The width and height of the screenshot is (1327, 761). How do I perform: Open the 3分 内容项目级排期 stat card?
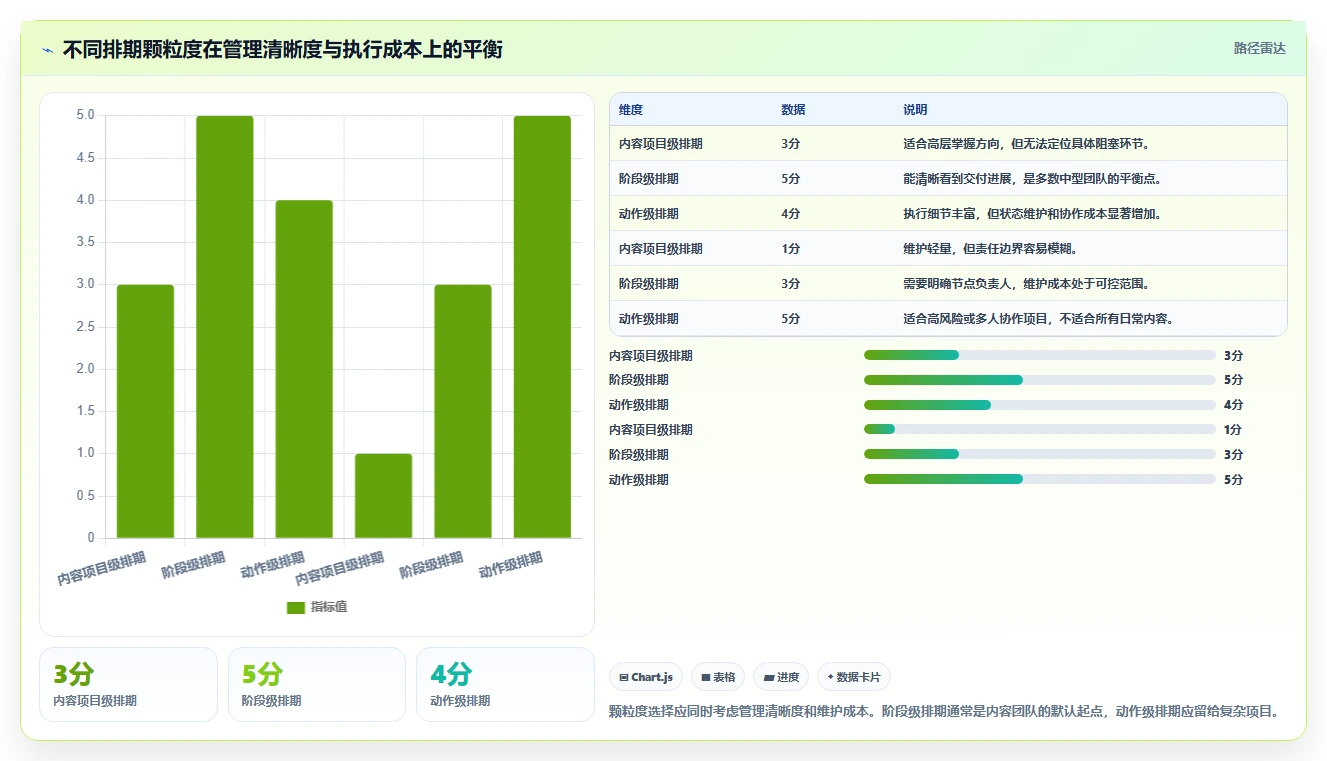(x=128, y=684)
